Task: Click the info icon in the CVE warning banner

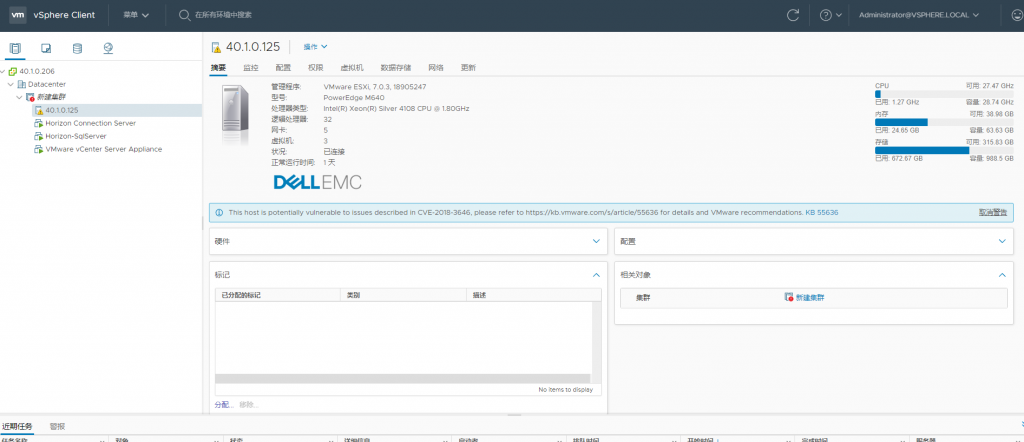Action: coord(219,213)
